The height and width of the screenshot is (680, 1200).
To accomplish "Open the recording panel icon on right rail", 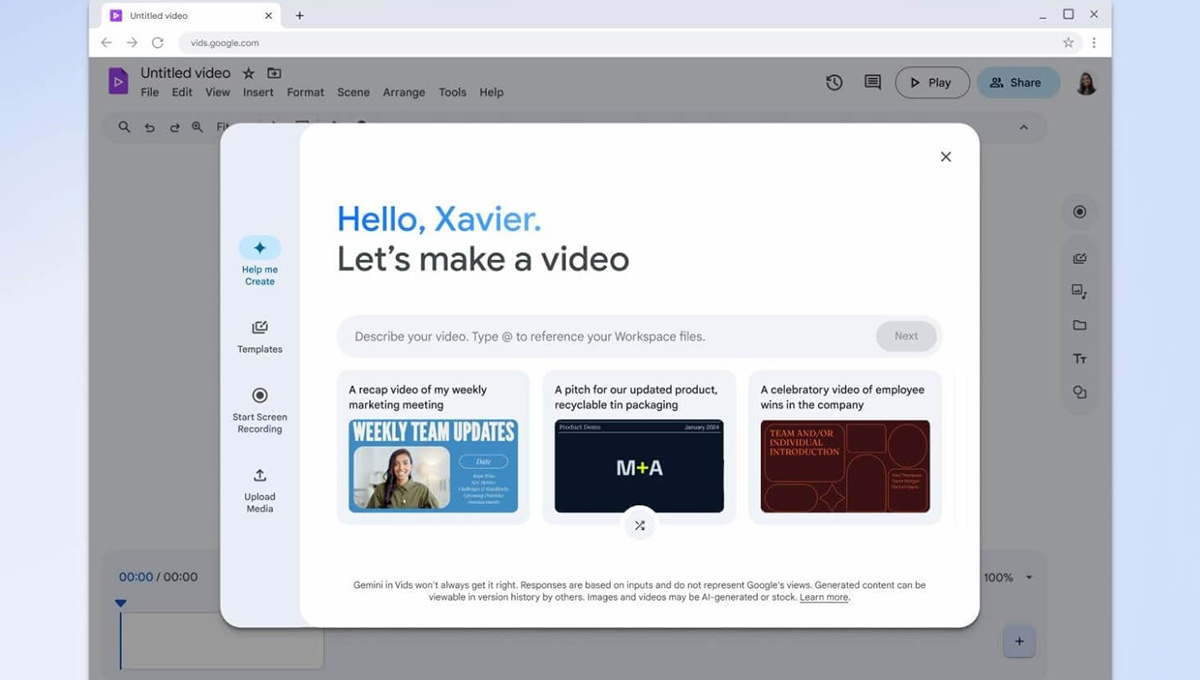I will [1080, 212].
